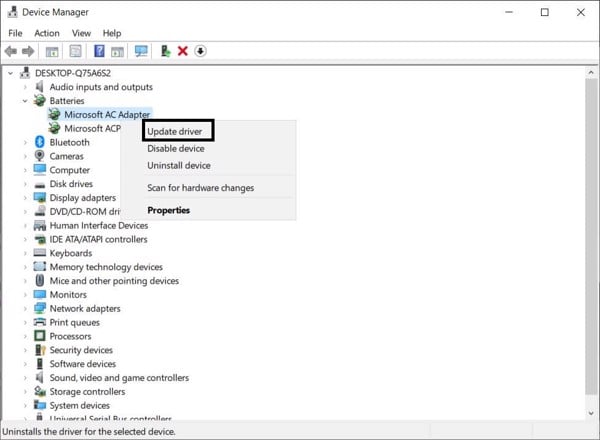Click the Properties sheet toolbar icon
This screenshot has width=600, height=440.
coord(75,51)
